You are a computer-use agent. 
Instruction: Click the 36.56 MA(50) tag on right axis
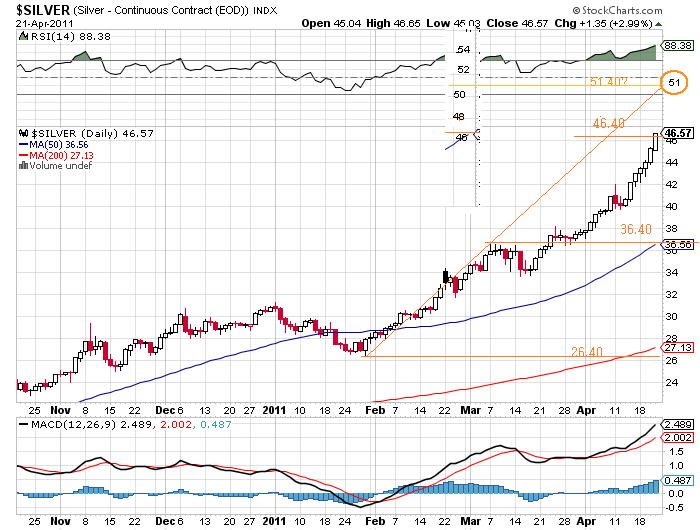coord(678,245)
